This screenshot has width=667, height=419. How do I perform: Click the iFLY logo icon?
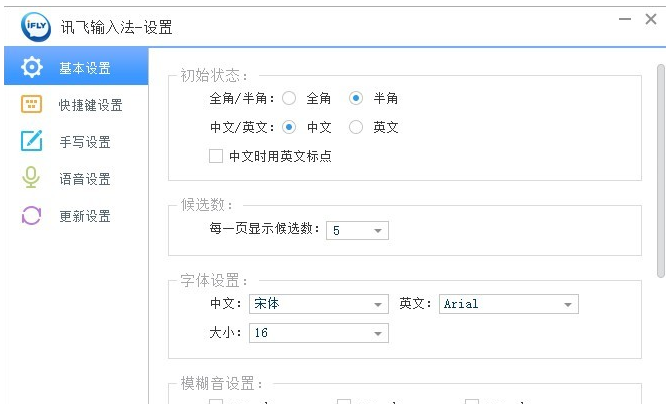[36, 27]
